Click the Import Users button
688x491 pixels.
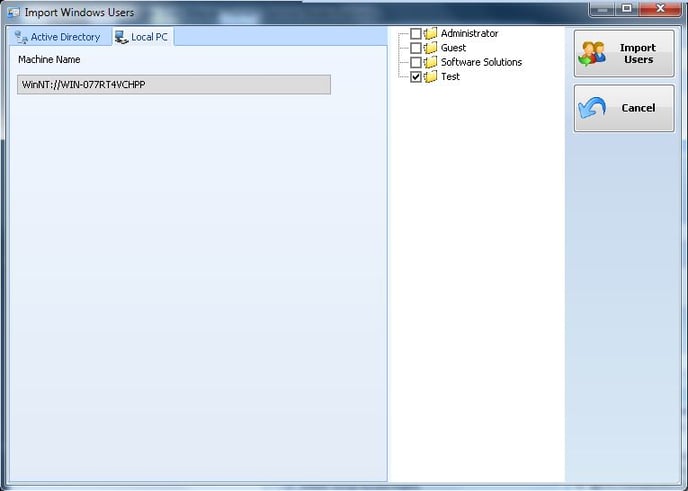click(624, 54)
